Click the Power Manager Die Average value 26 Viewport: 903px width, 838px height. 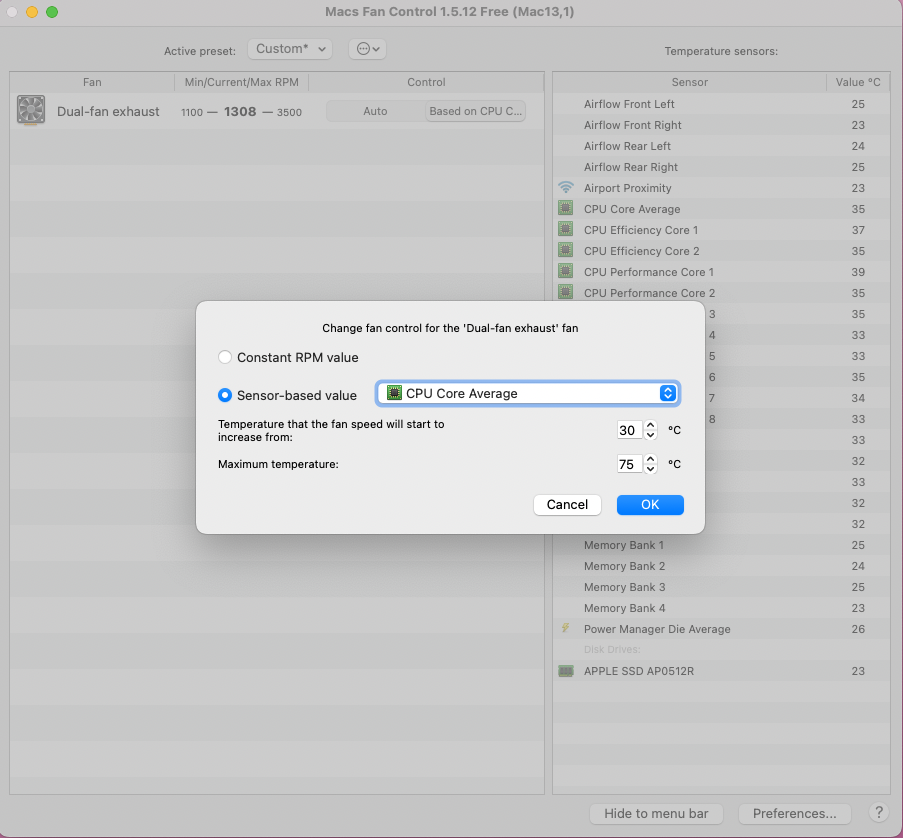pos(858,629)
